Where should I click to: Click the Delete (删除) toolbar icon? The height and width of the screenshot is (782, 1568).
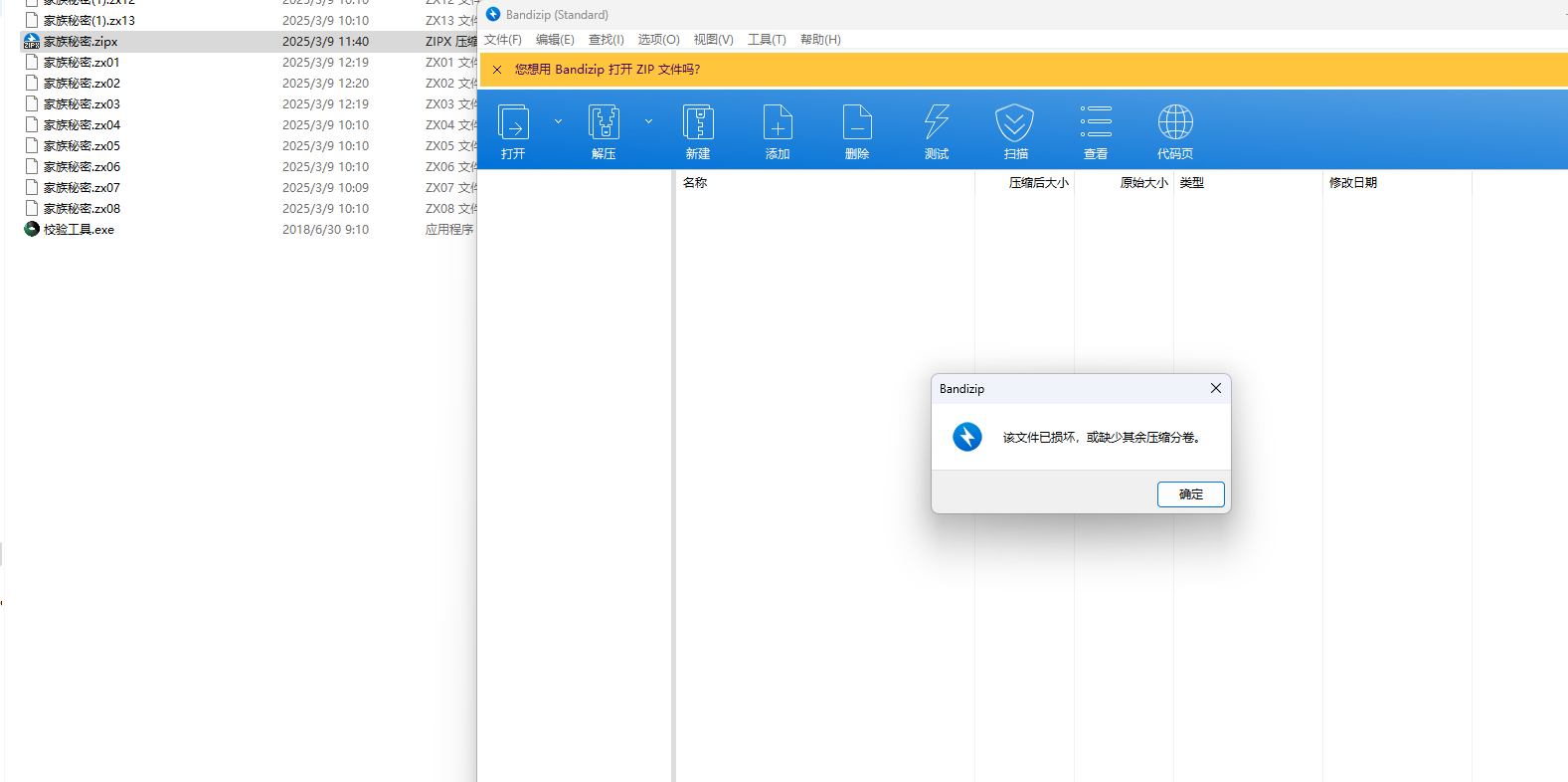pos(857,123)
